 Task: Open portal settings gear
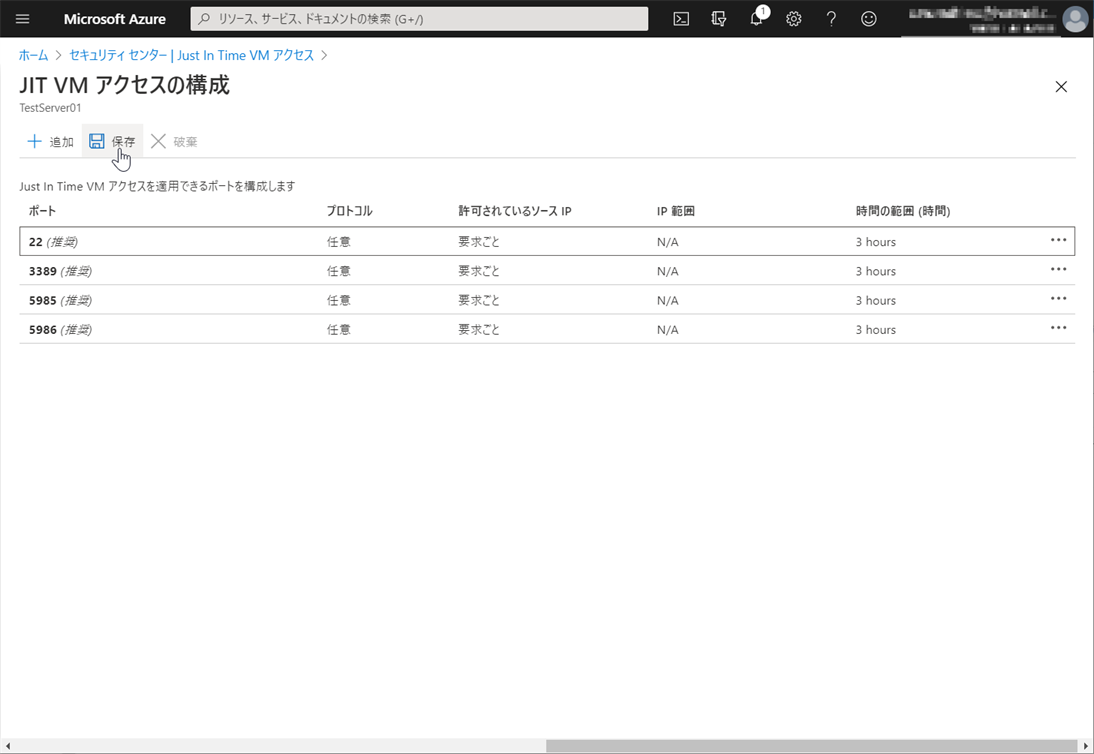pos(793,19)
